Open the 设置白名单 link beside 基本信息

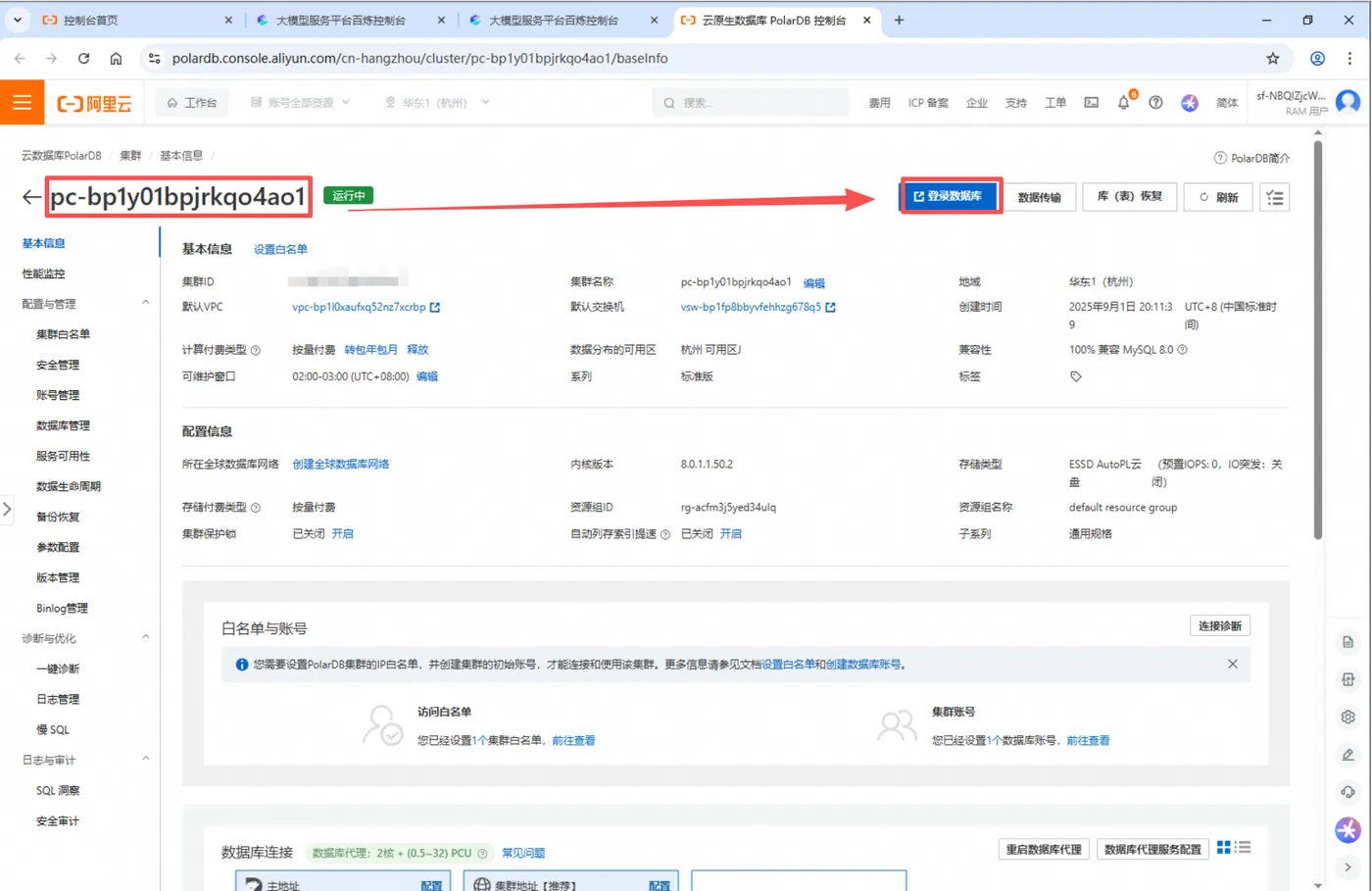click(x=280, y=249)
